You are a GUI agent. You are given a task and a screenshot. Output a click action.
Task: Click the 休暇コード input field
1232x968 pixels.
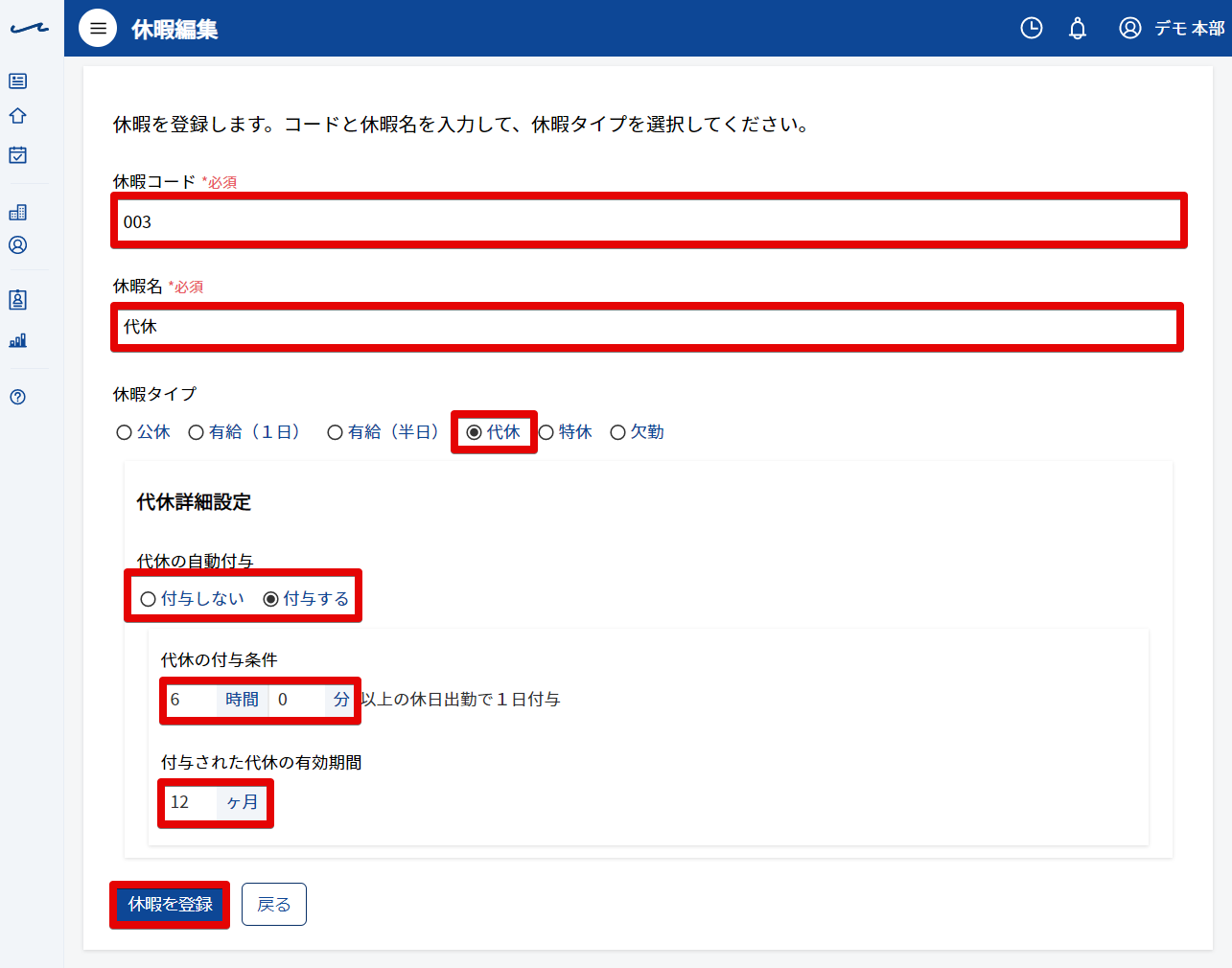point(649,221)
